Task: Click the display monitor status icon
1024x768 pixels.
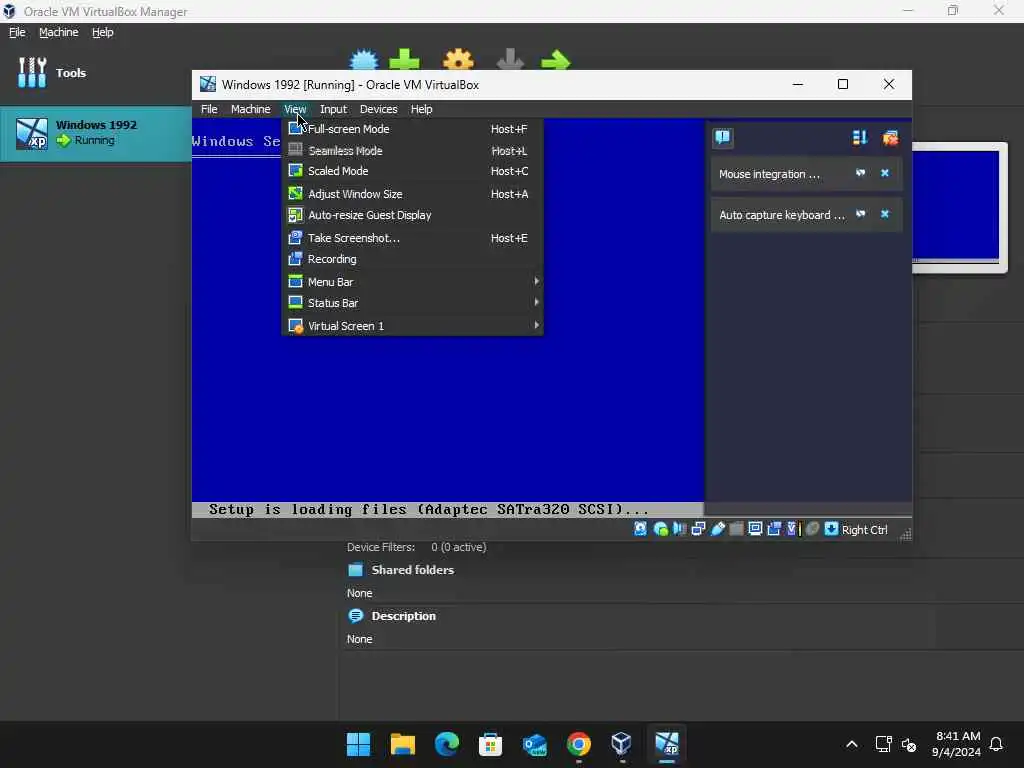Action: point(755,529)
